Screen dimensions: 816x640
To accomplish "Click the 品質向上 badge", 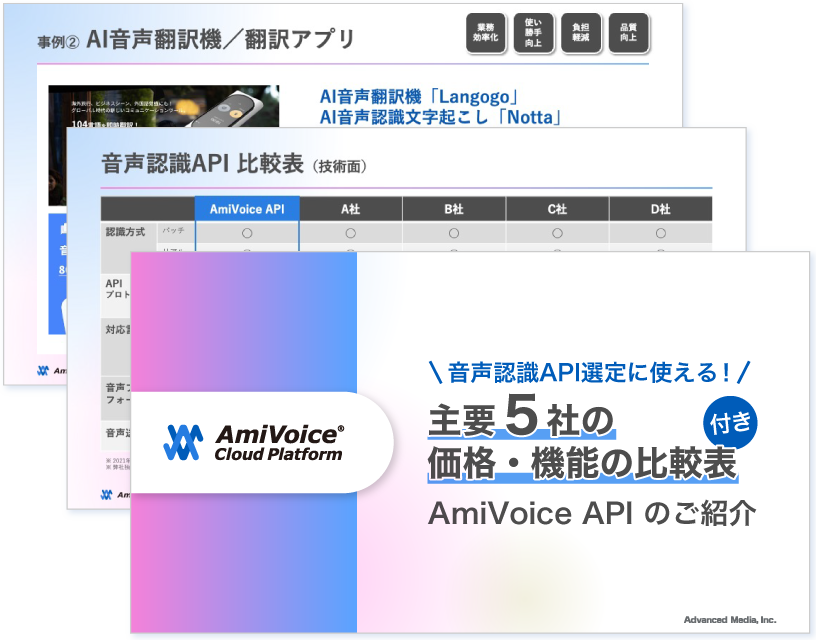I will tap(629, 33).
